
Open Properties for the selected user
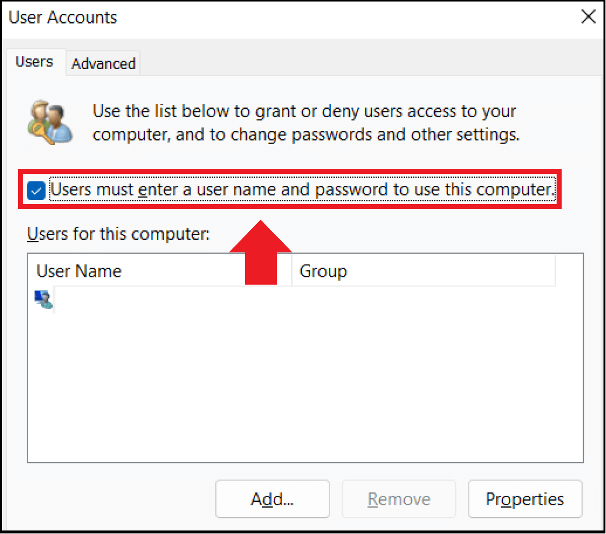click(x=525, y=499)
